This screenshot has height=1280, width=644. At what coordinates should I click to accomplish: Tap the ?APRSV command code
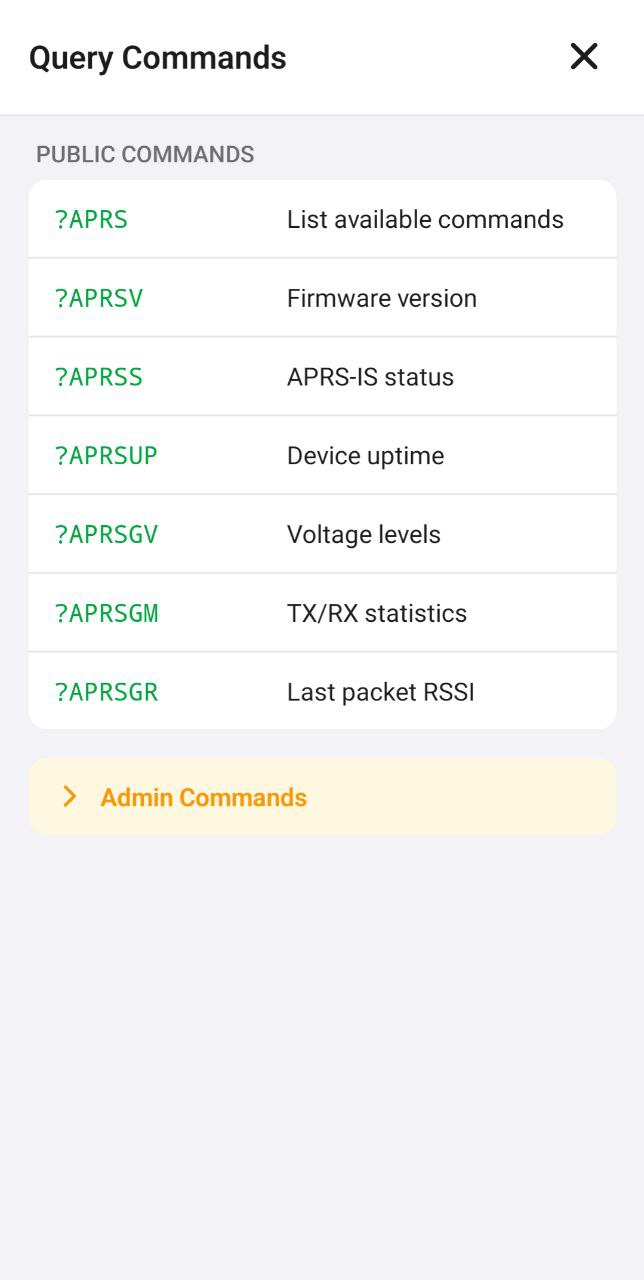(99, 299)
